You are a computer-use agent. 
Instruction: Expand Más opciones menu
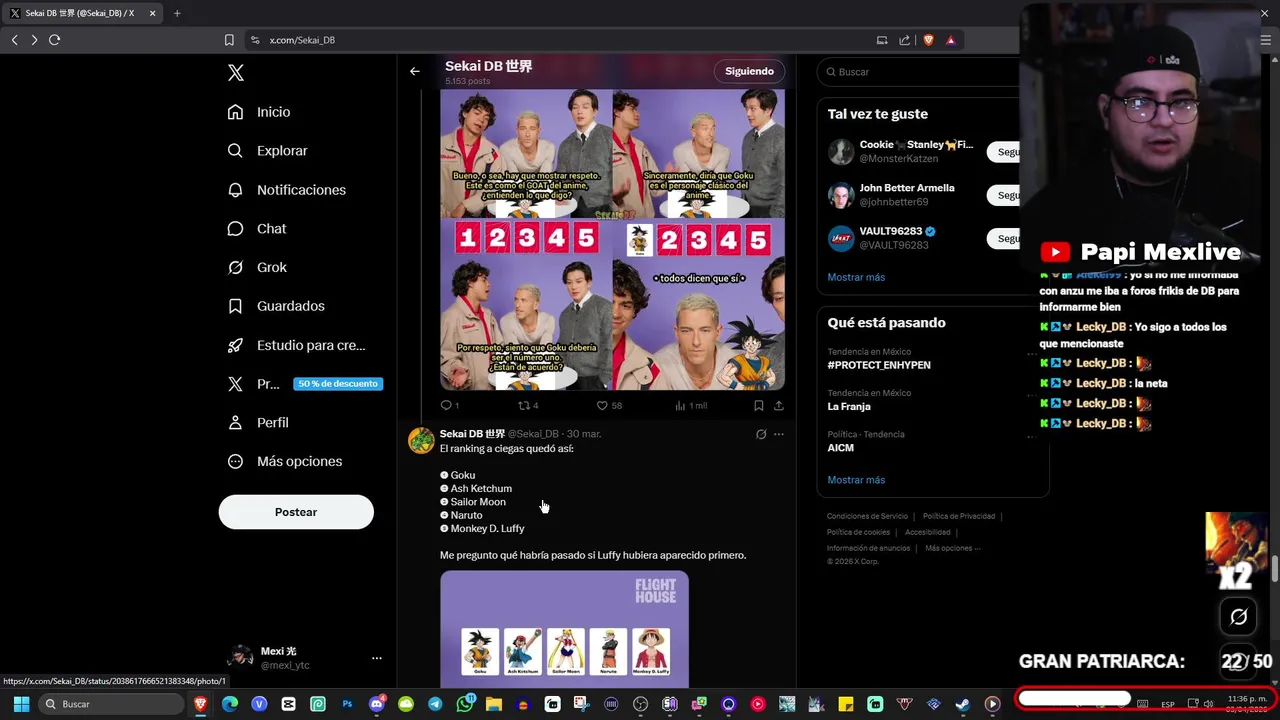[285, 462]
